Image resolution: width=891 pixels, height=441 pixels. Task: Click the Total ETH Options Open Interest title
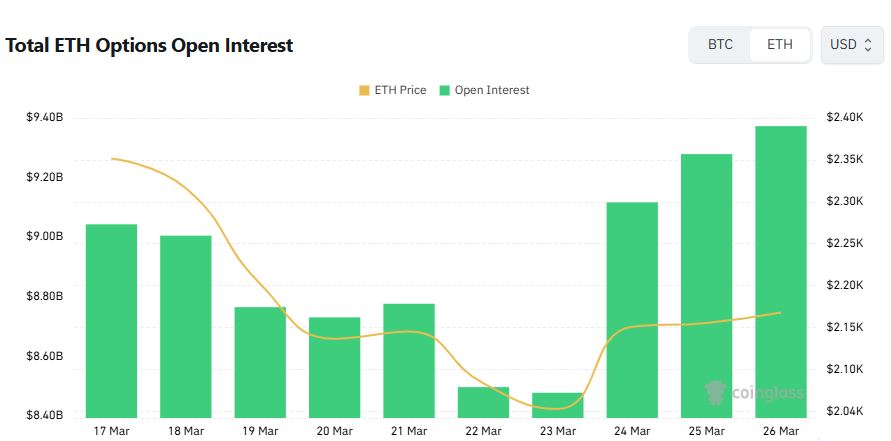[x=150, y=45]
